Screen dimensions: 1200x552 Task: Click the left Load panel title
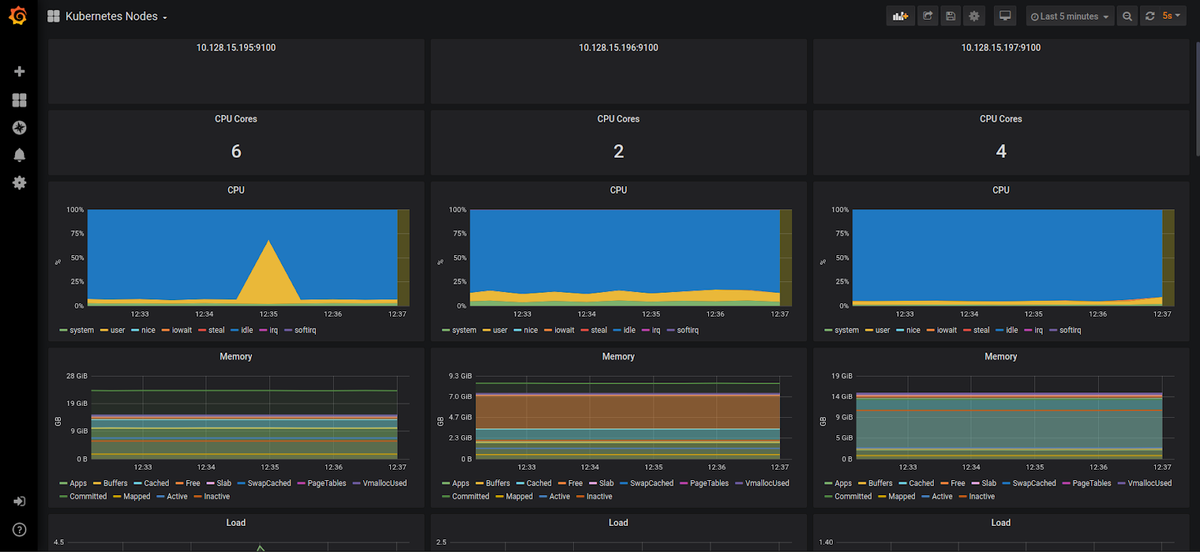coord(236,522)
